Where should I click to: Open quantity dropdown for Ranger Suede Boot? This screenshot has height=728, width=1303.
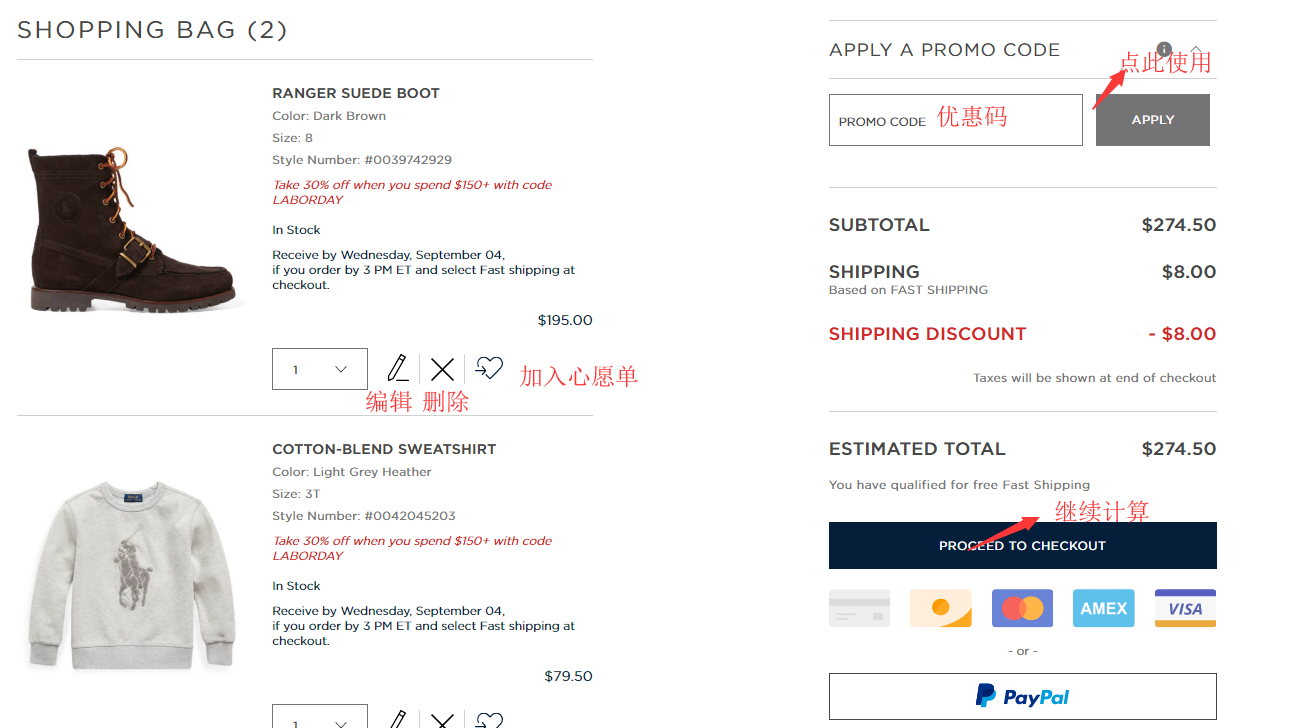pyautogui.click(x=320, y=369)
